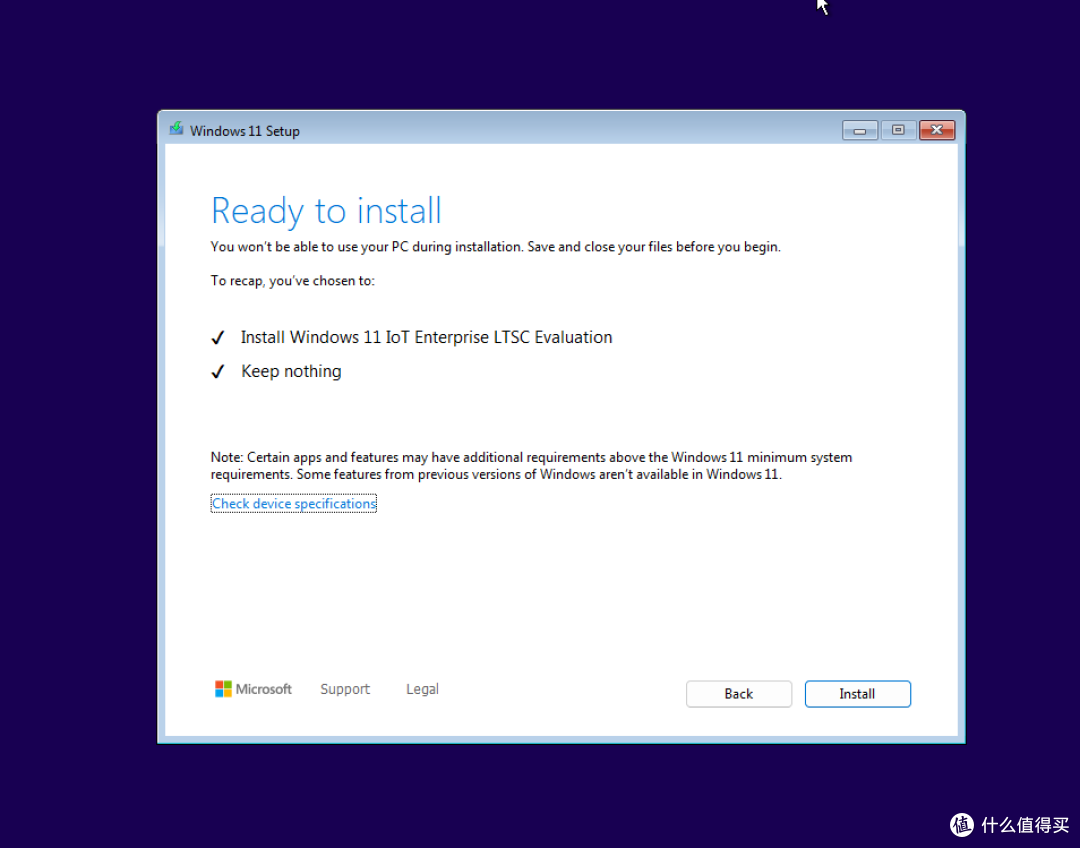Go back with the Back button
1080x848 pixels.
[x=738, y=694]
